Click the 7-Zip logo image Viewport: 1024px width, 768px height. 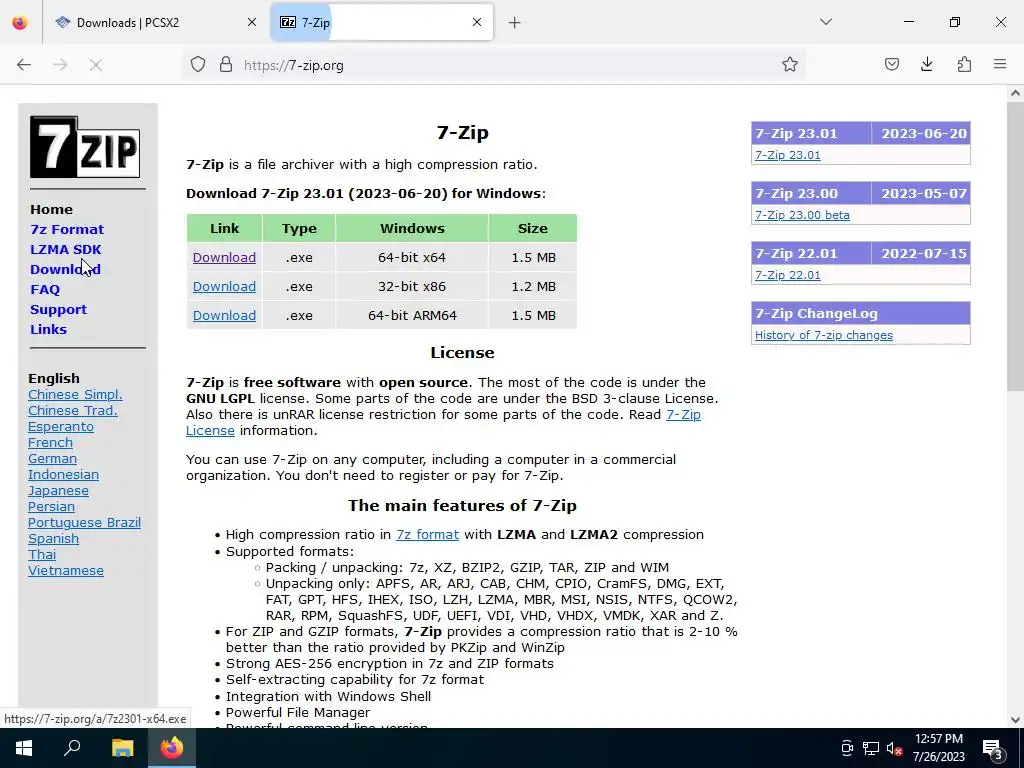coord(85,147)
